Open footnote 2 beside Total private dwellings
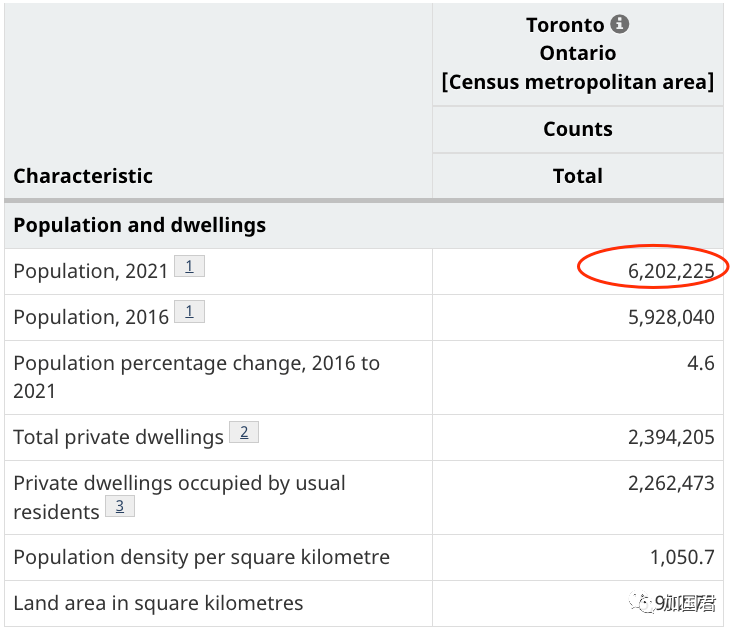This screenshot has width=740, height=635. tap(243, 433)
